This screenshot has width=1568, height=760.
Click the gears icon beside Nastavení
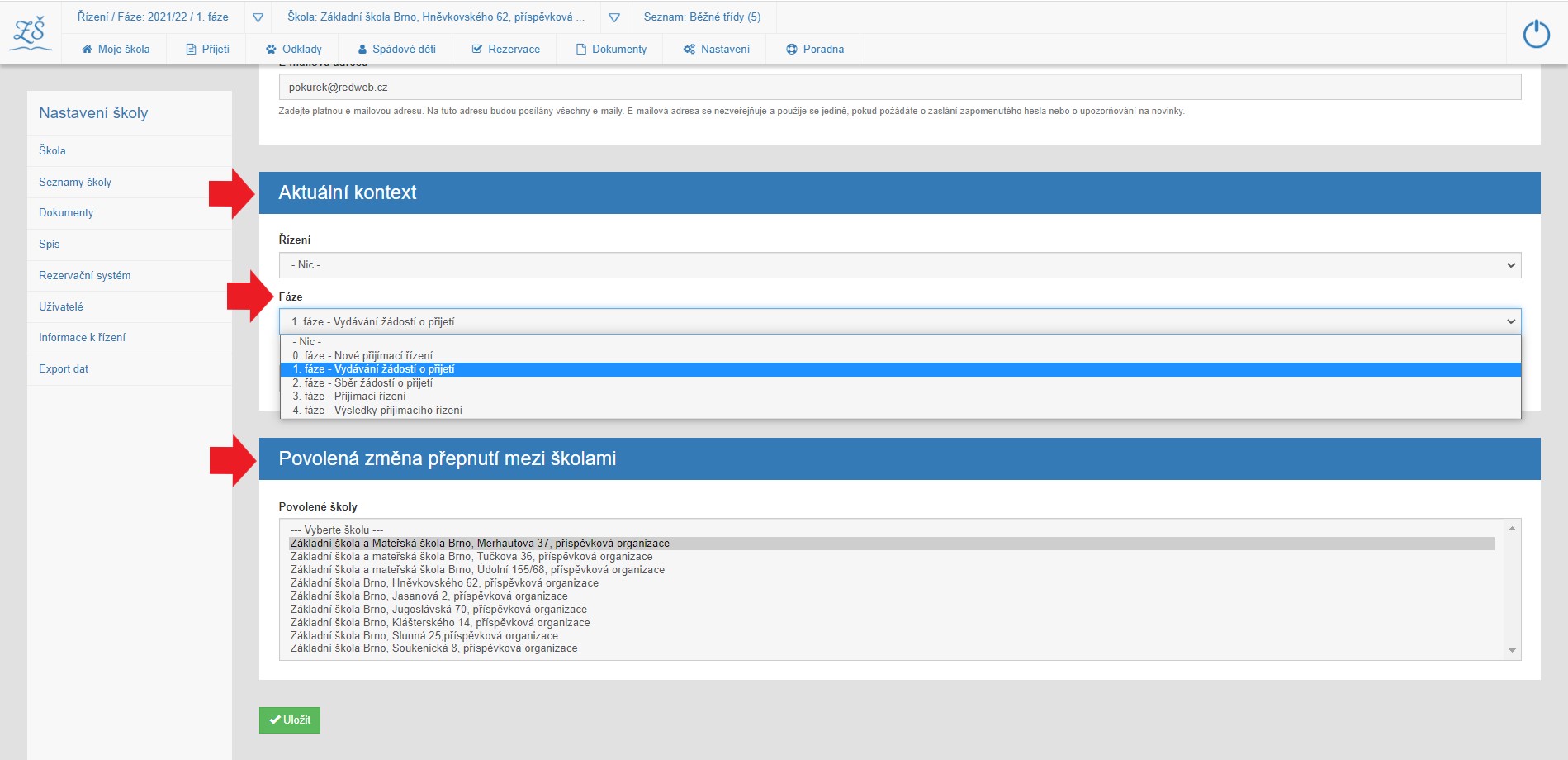[689, 50]
